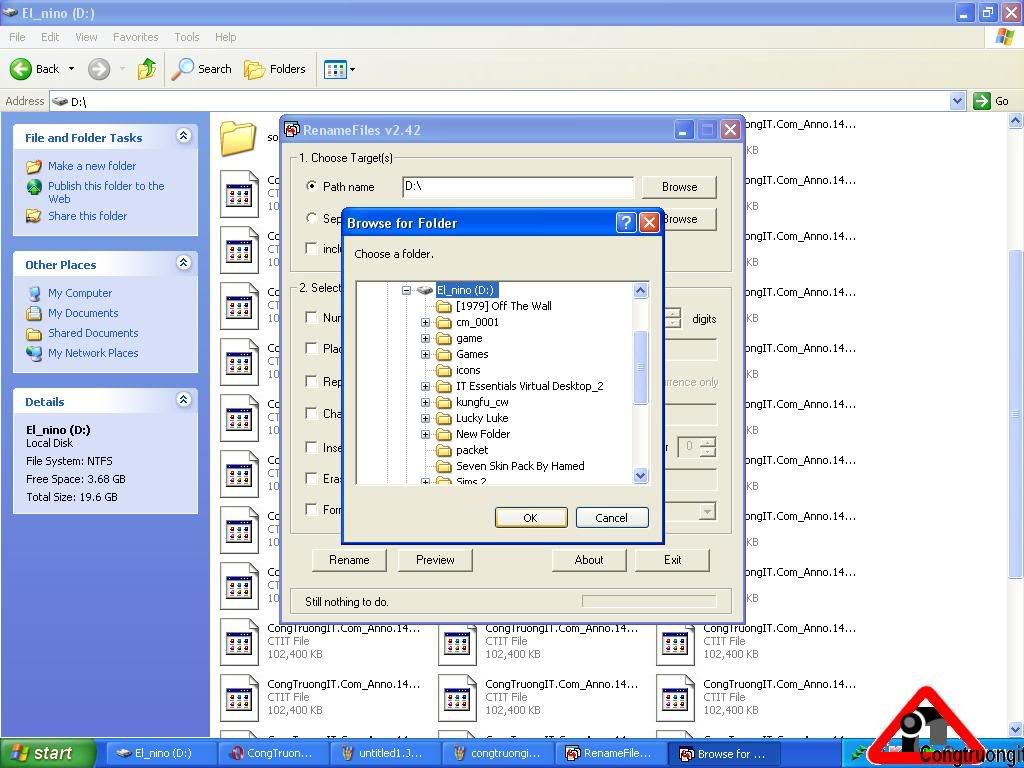Click the folder tree vertical scrollbar down arrow
The image size is (1024, 768).
coord(641,476)
